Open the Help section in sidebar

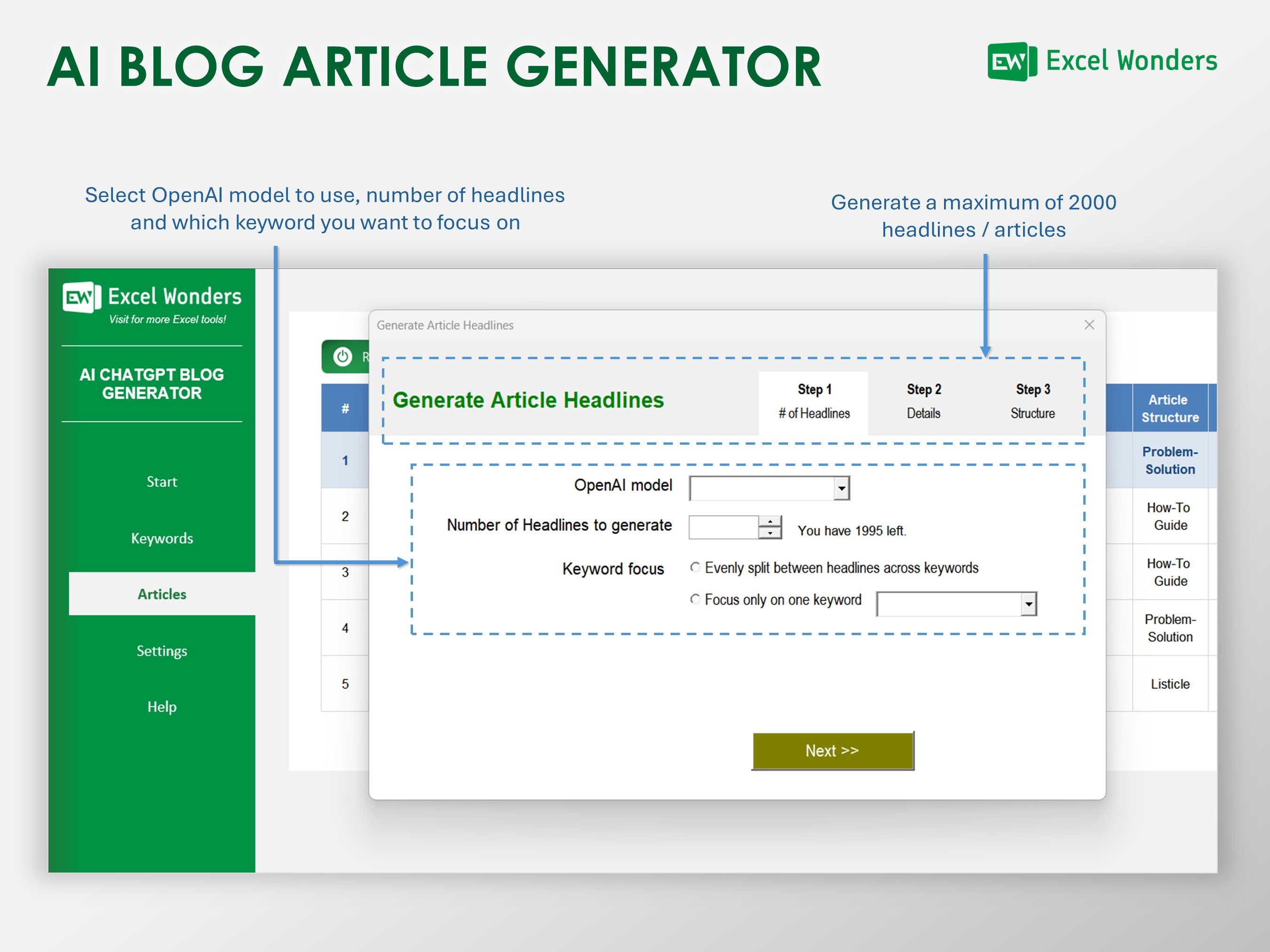pyautogui.click(x=161, y=707)
